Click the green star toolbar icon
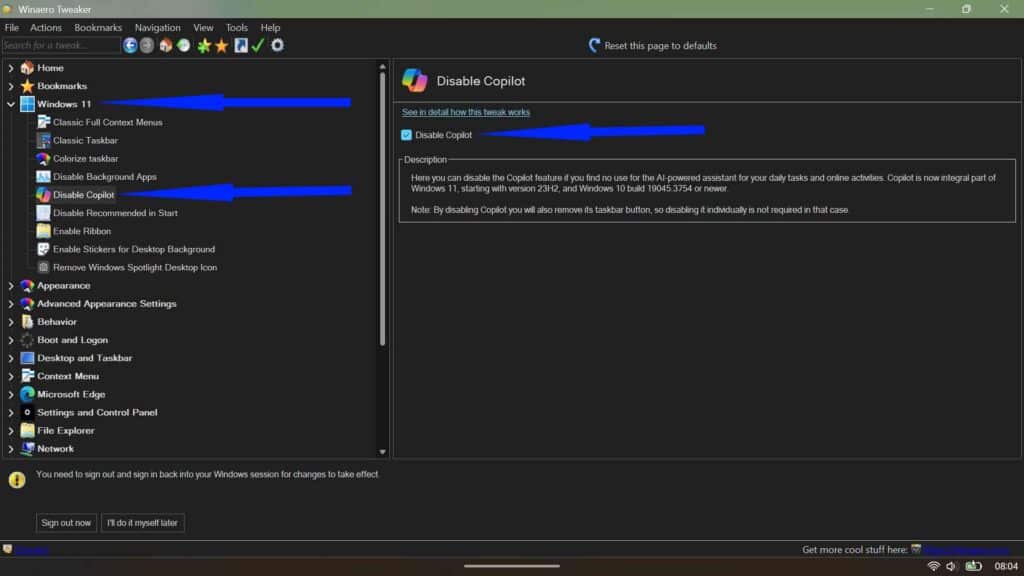Image resolution: width=1024 pixels, height=576 pixels. (203, 45)
